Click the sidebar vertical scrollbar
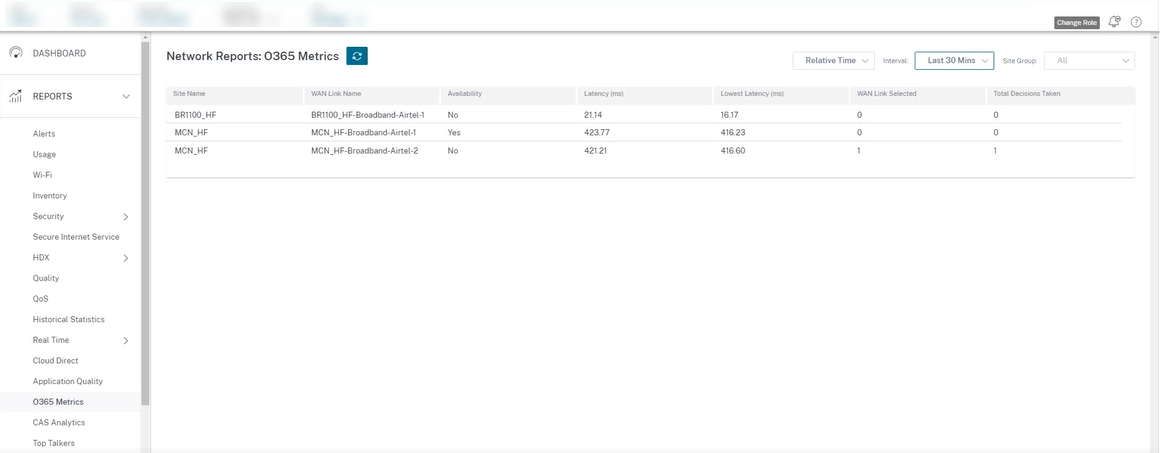The image size is (1160, 453). pyautogui.click(x=145, y=222)
